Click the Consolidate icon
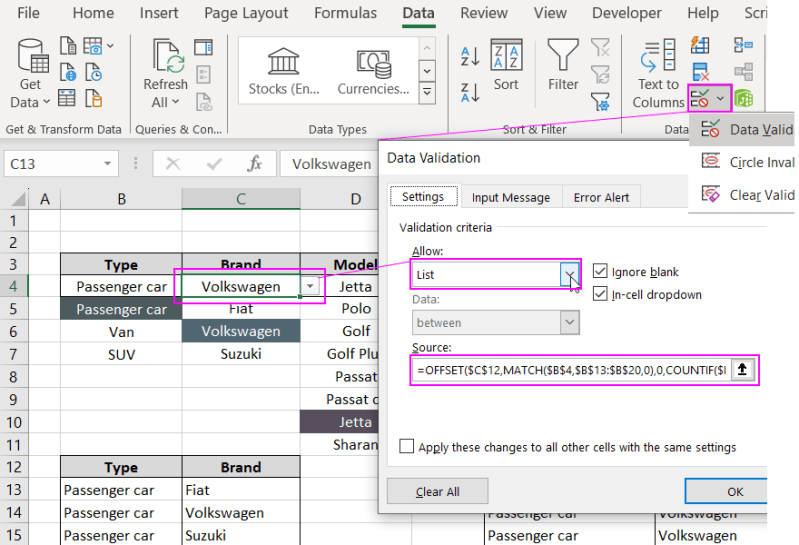Screen dimensions: 799x545 coord(743,45)
